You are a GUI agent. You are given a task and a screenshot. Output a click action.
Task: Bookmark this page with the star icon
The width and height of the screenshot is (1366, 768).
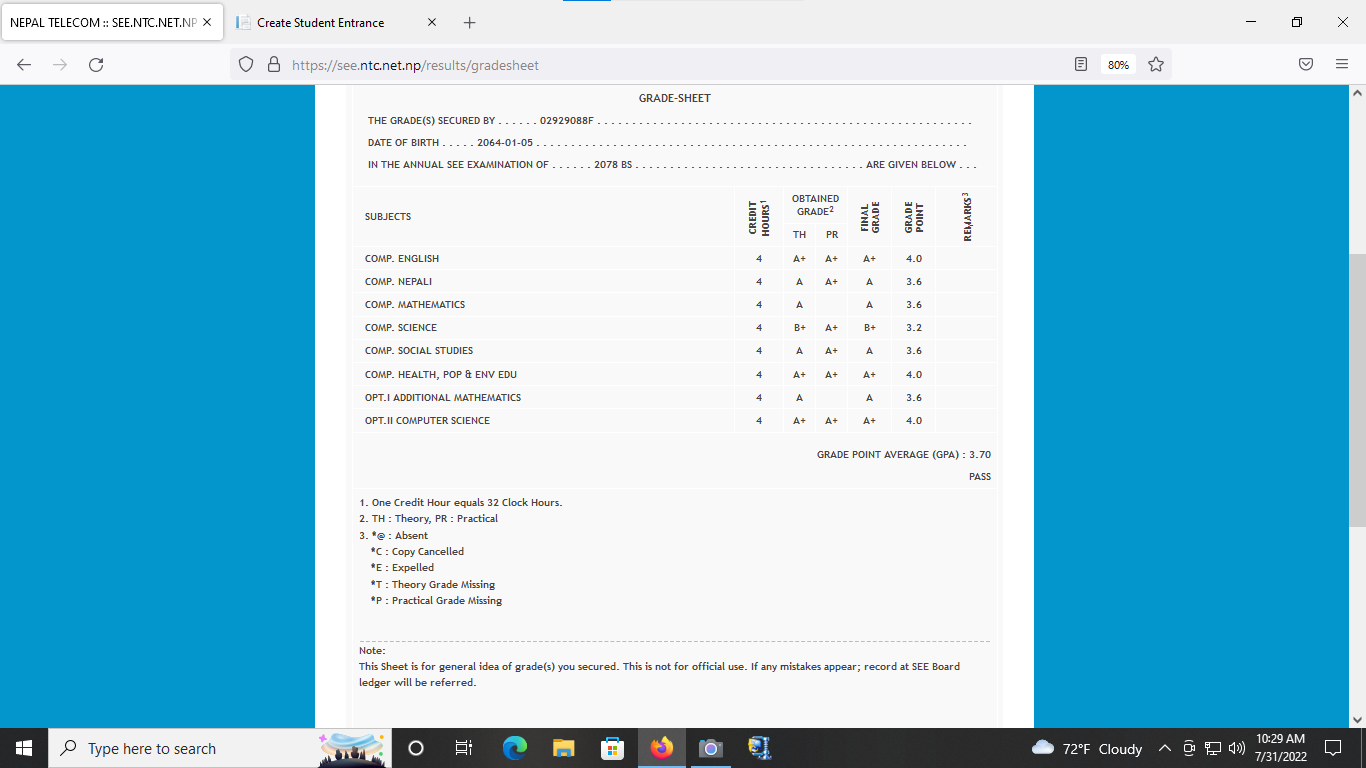click(x=1156, y=65)
